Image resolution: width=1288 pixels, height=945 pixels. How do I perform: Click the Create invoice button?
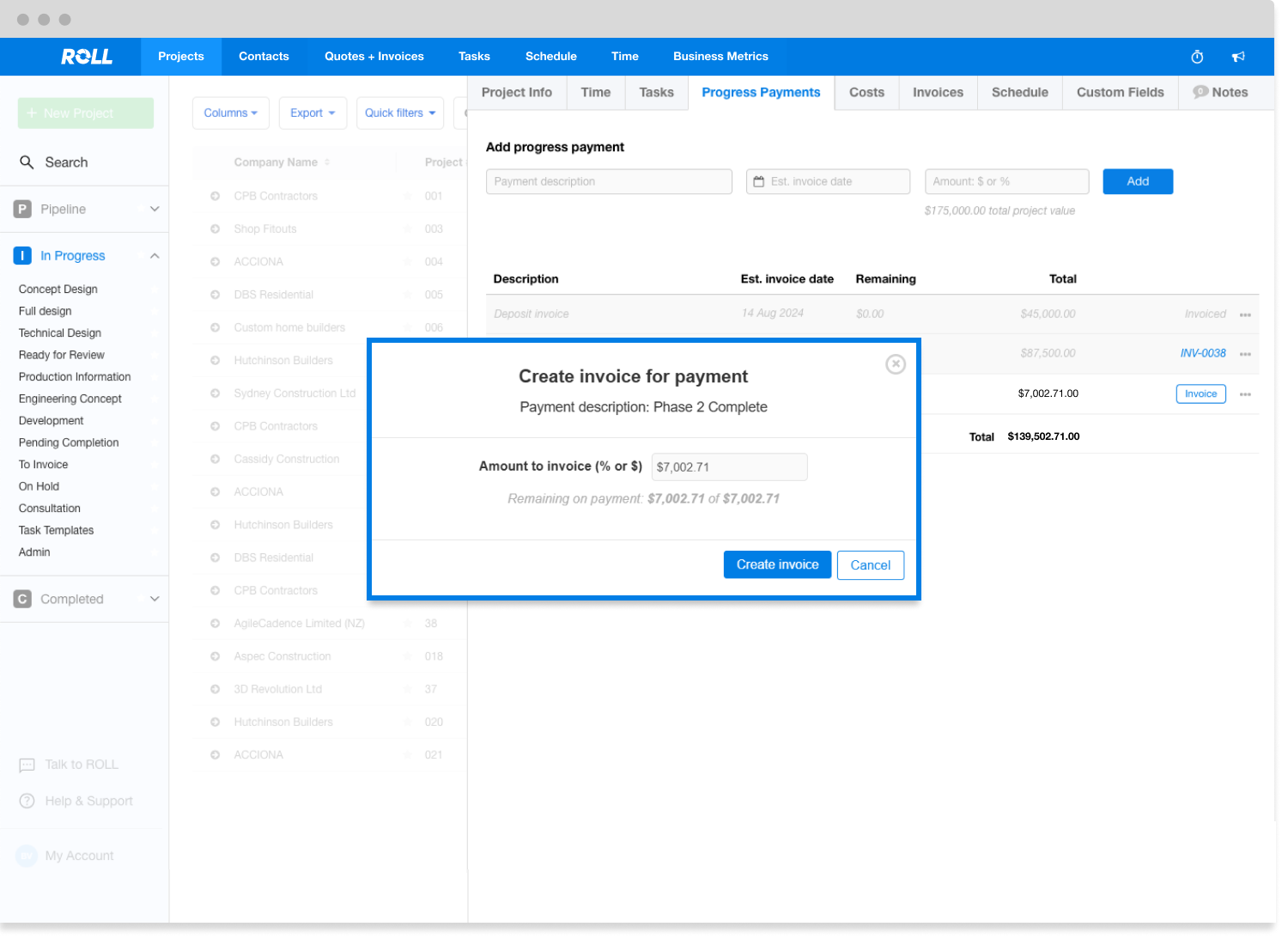[x=777, y=564]
